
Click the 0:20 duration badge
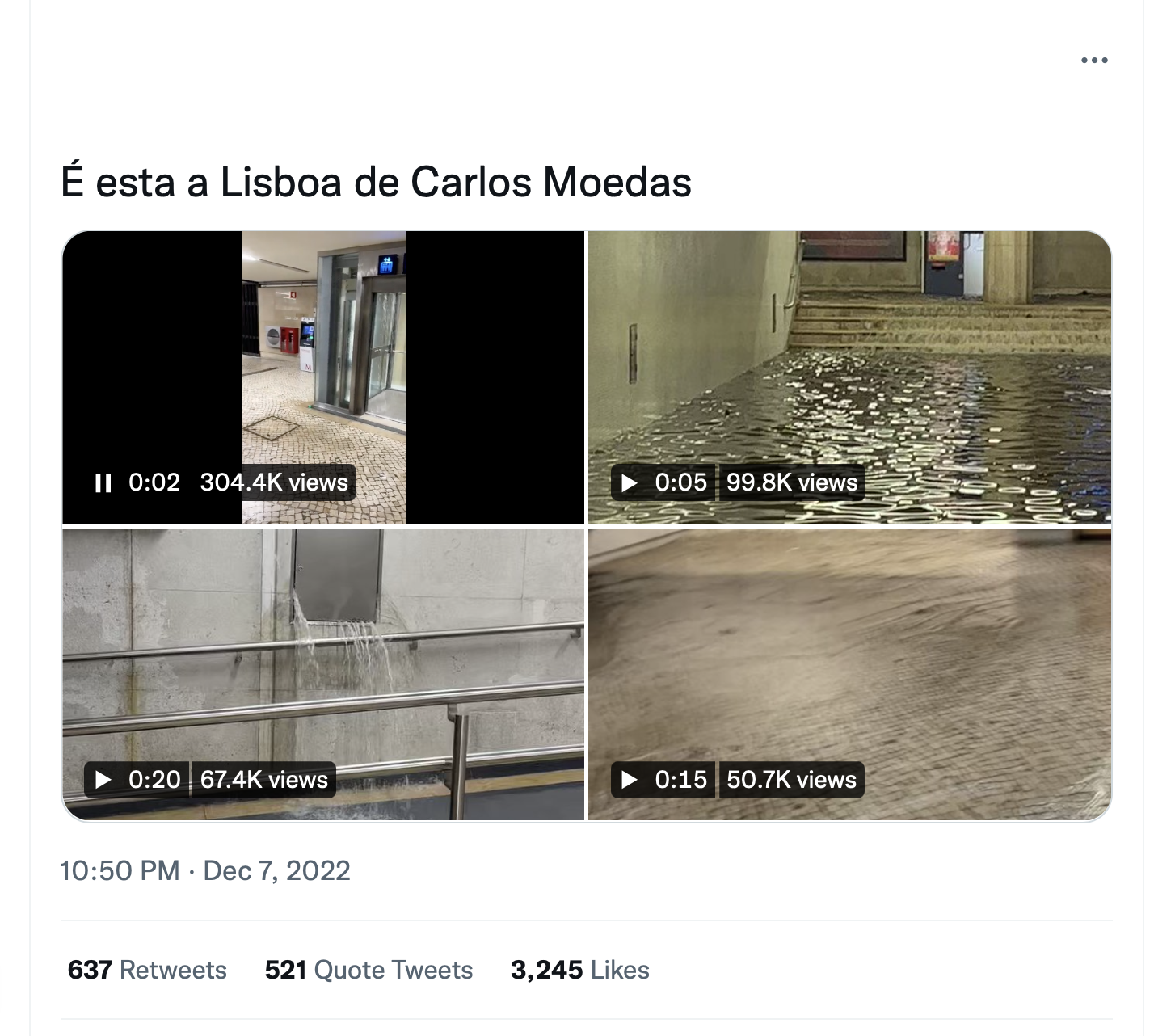click(154, 780)
